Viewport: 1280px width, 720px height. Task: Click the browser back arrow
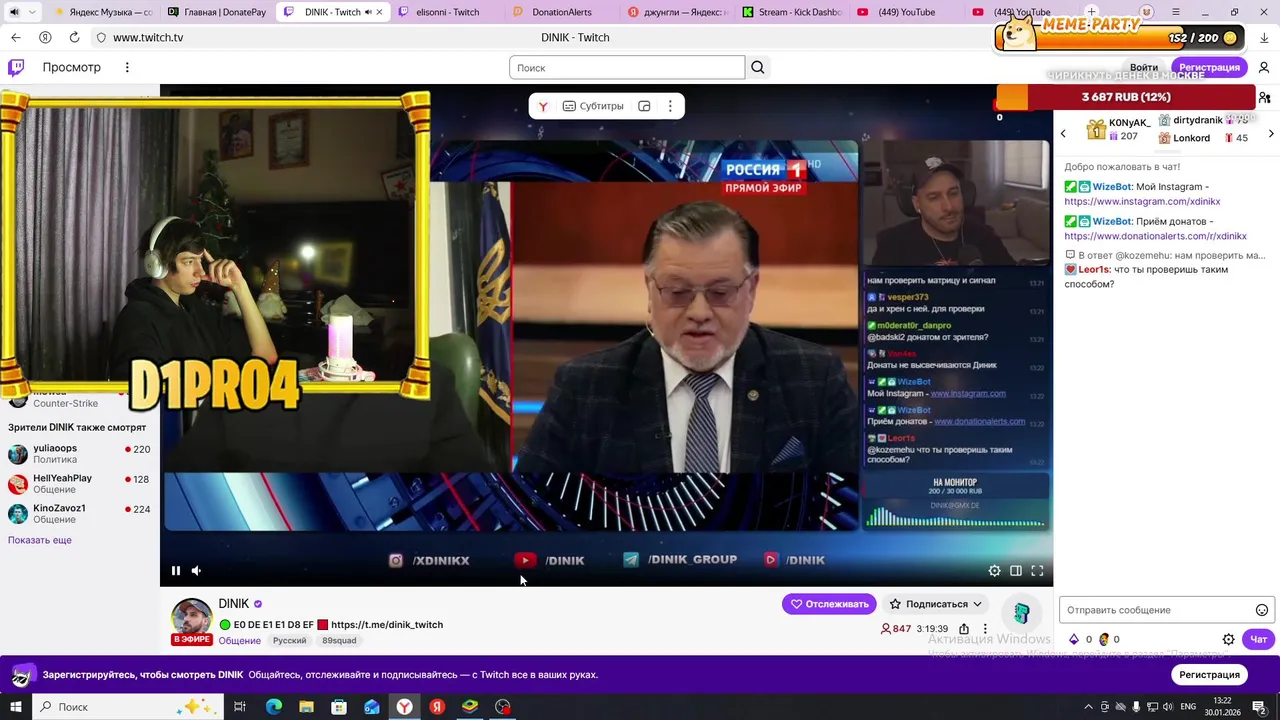[x=15, y=37]
